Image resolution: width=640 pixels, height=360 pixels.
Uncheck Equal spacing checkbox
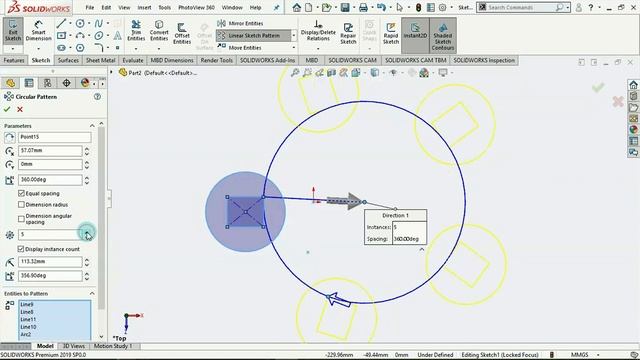pos(22,193)
